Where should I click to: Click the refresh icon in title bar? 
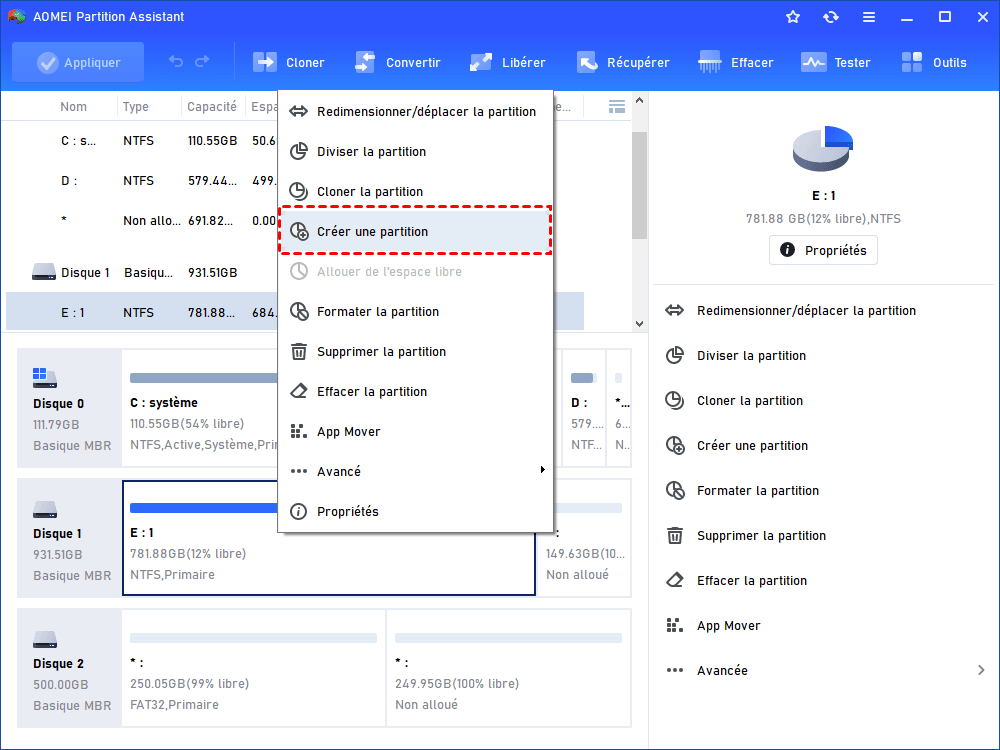830,17
